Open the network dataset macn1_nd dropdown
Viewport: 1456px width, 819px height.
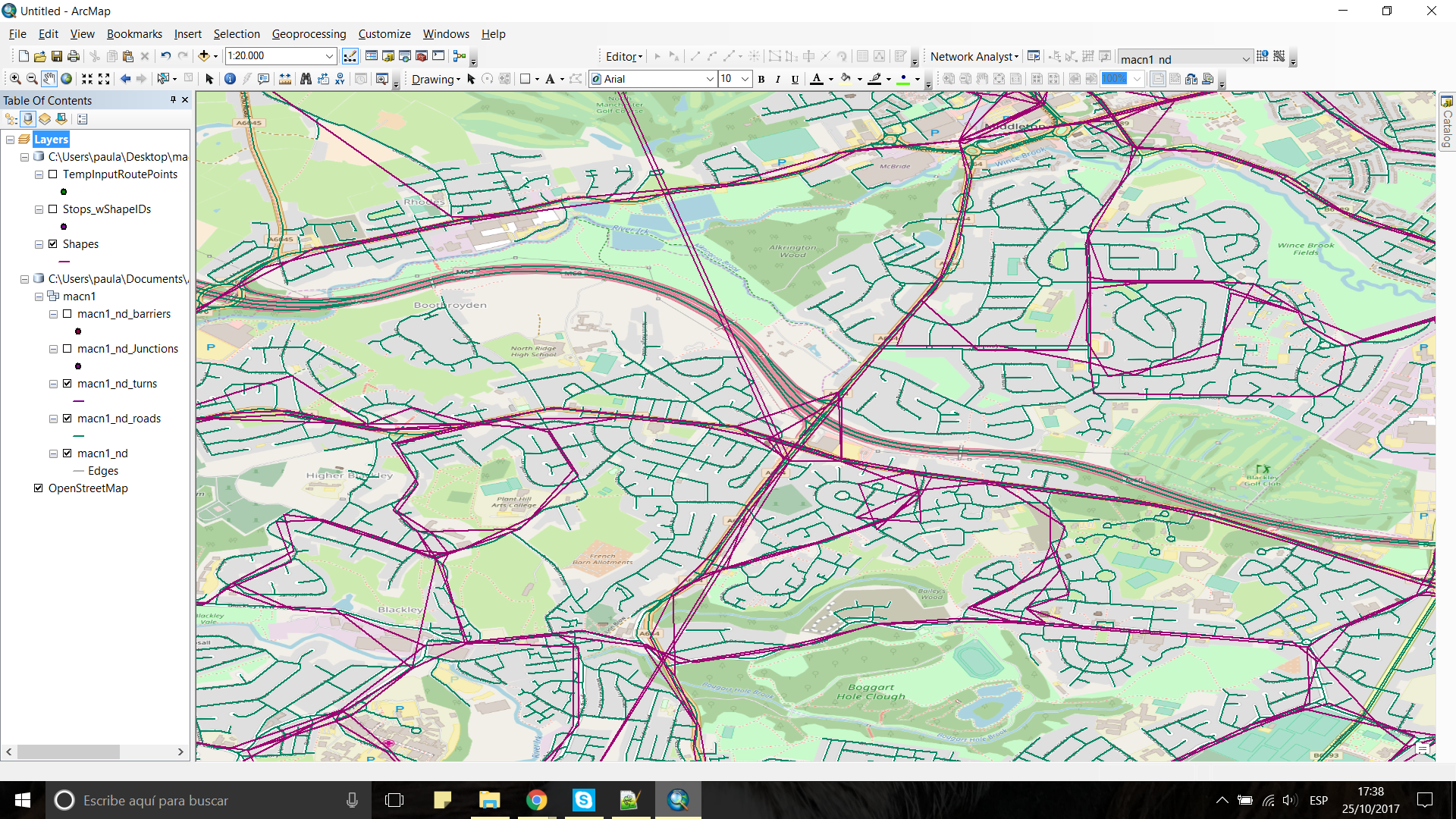pos(1245,58)
